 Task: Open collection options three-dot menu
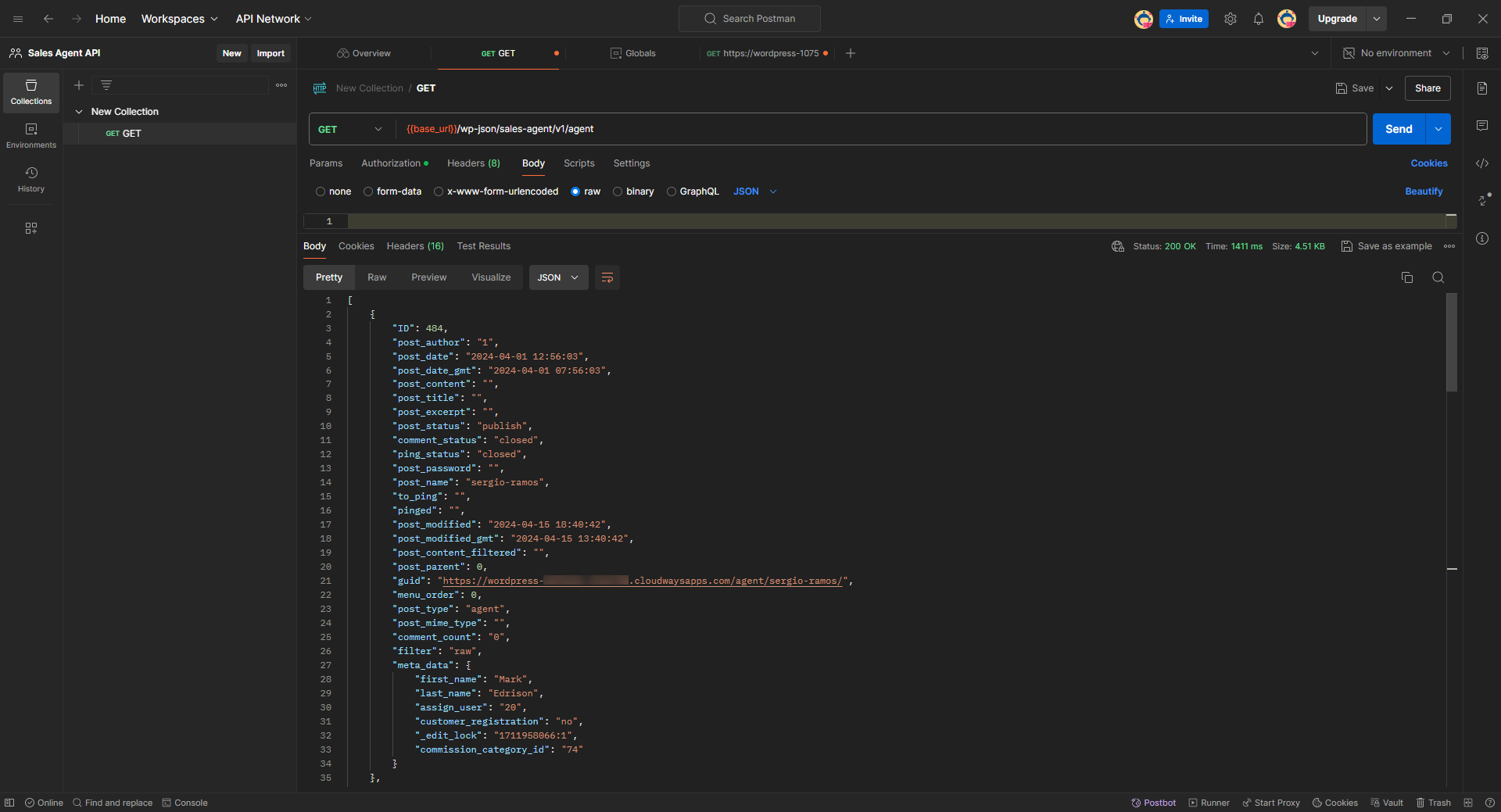tap(281, 85)
